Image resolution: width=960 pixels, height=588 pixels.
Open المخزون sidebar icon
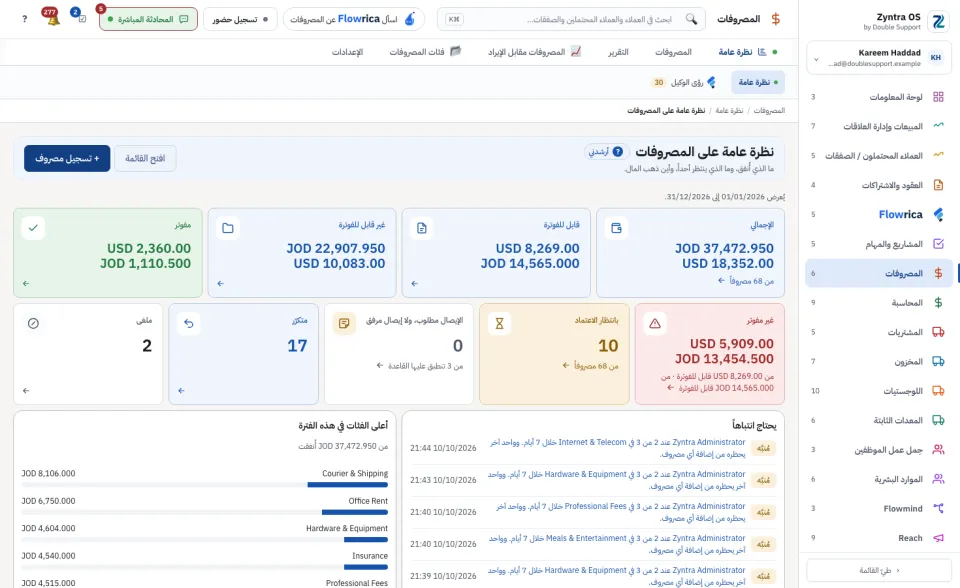pos(938,361)
